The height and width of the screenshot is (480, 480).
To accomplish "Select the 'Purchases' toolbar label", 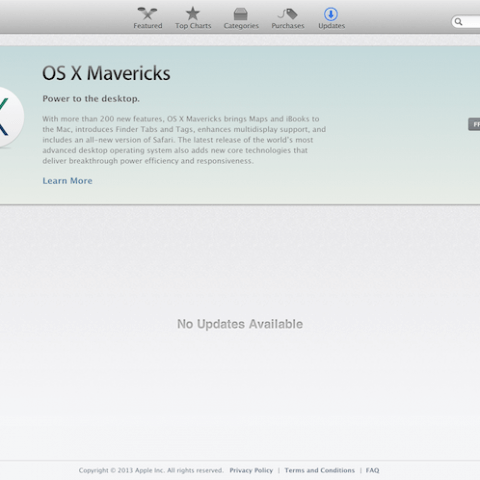I will tap(288, 26).
